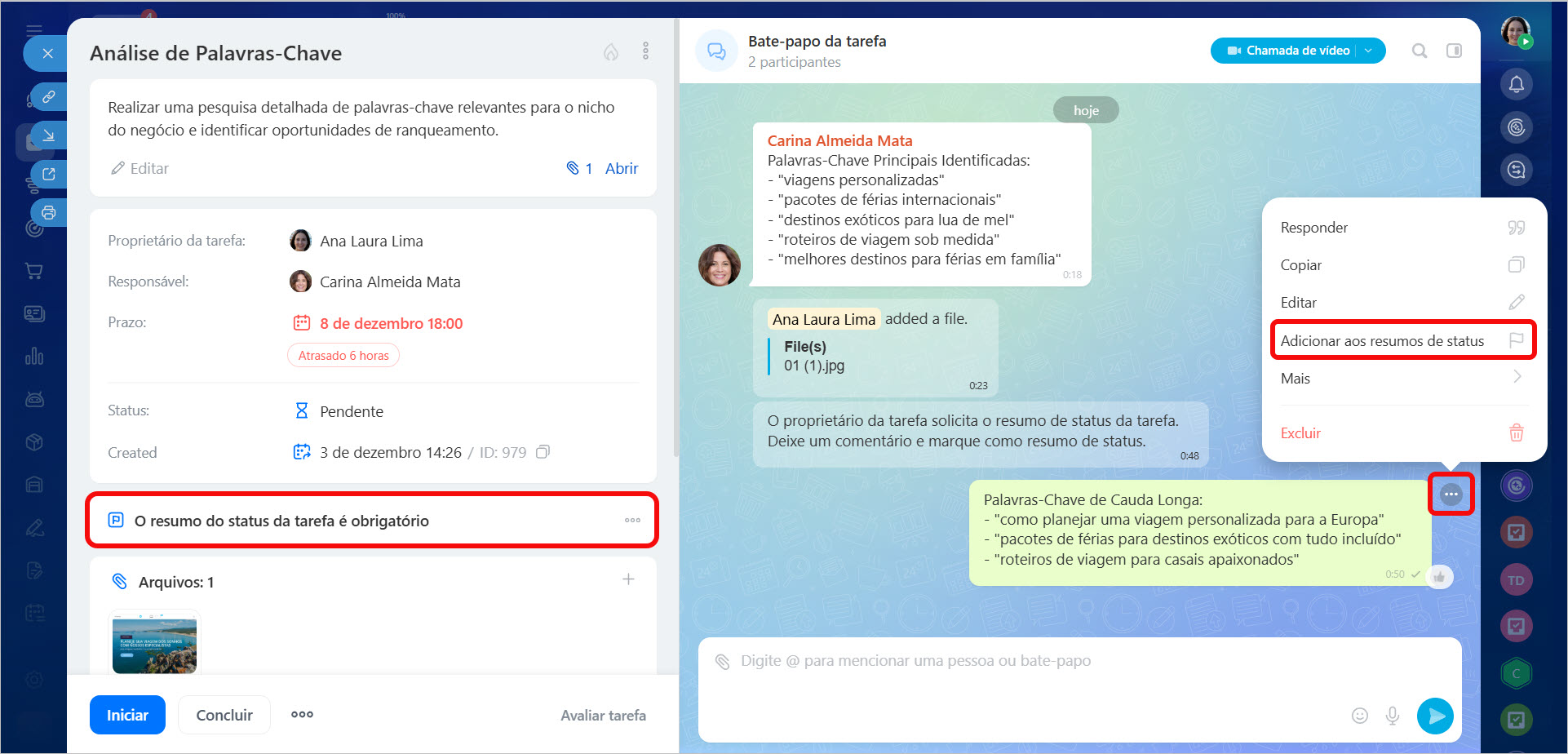
Task: Click the Iniciar button
Action: tap(127, 715)
